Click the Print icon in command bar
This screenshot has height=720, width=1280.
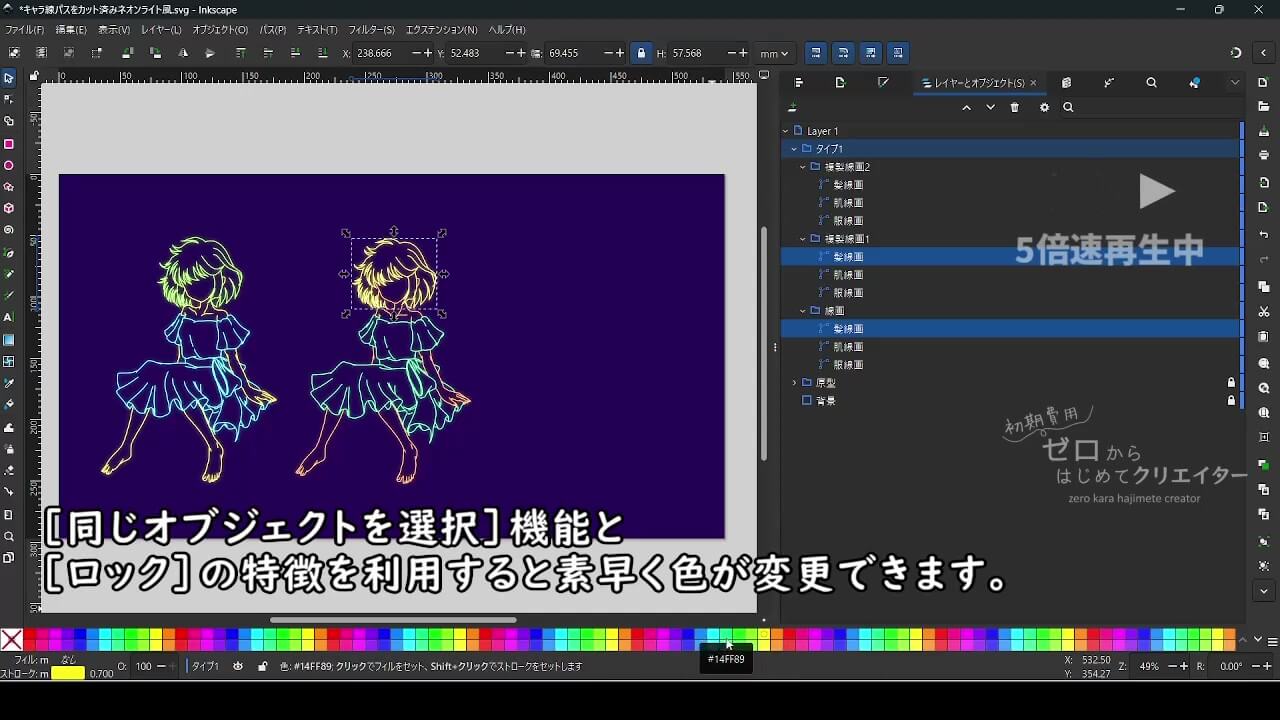pyautogui.click(x=1264, y=155)
